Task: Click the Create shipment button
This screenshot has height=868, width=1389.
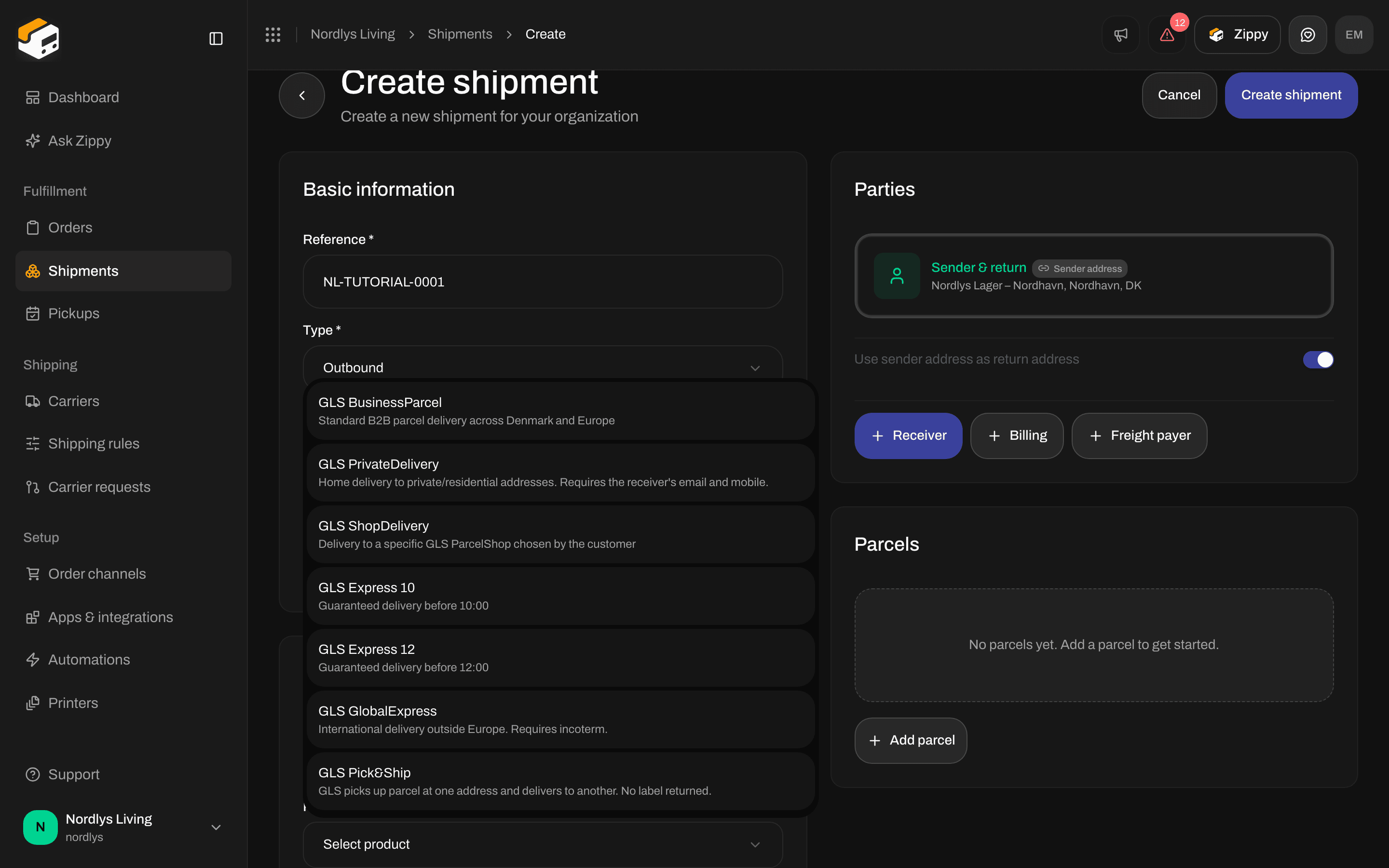Action: (x=1291, y=95)
